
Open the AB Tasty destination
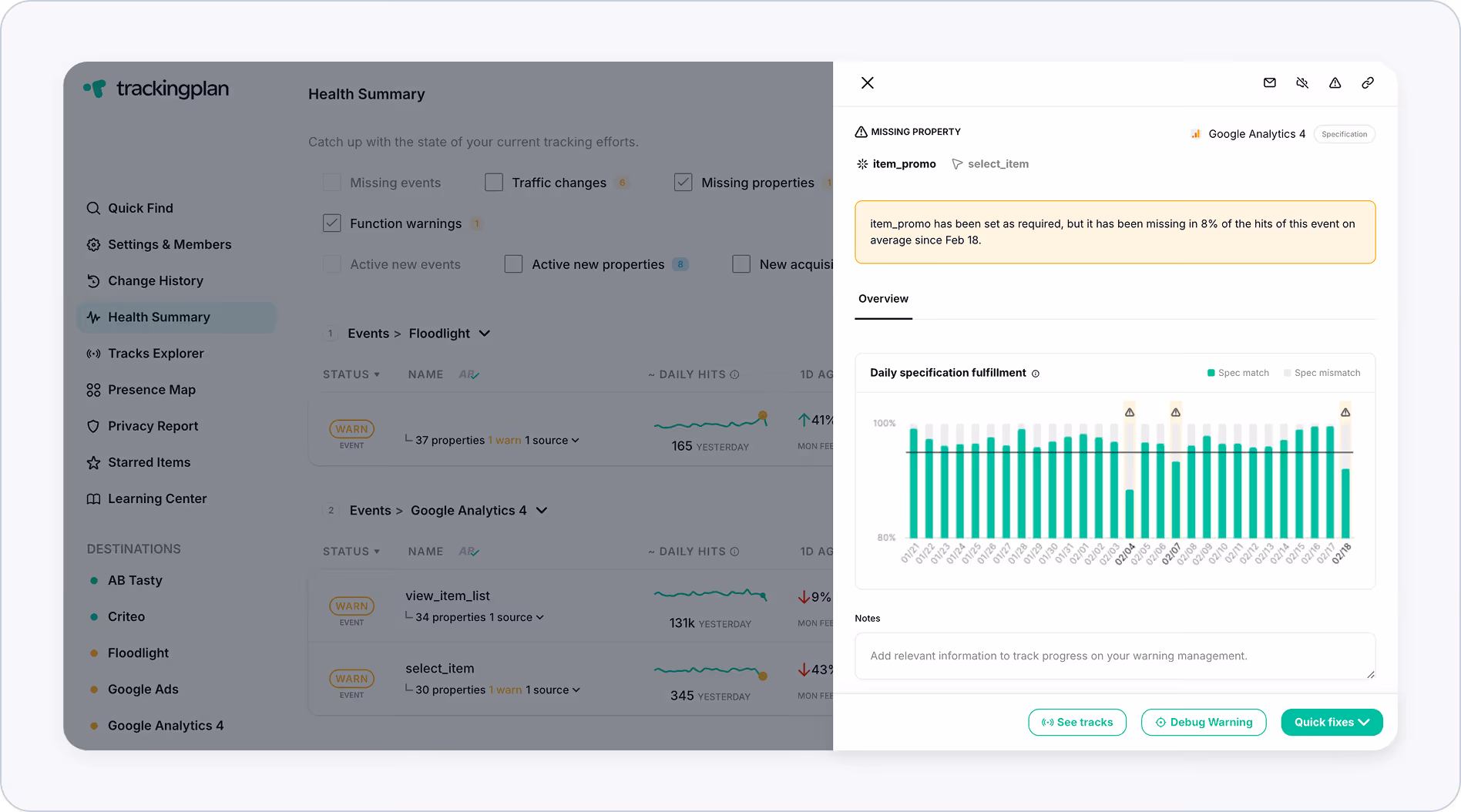coord(135,580)
